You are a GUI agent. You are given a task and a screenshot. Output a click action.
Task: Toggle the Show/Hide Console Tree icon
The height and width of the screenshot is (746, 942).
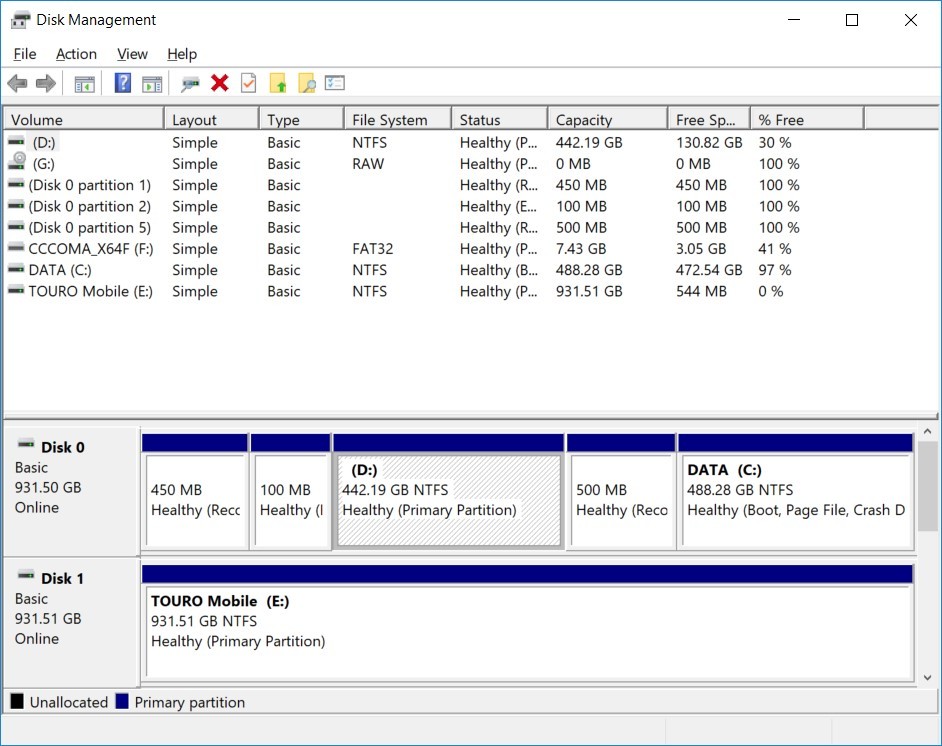[85, 84]
